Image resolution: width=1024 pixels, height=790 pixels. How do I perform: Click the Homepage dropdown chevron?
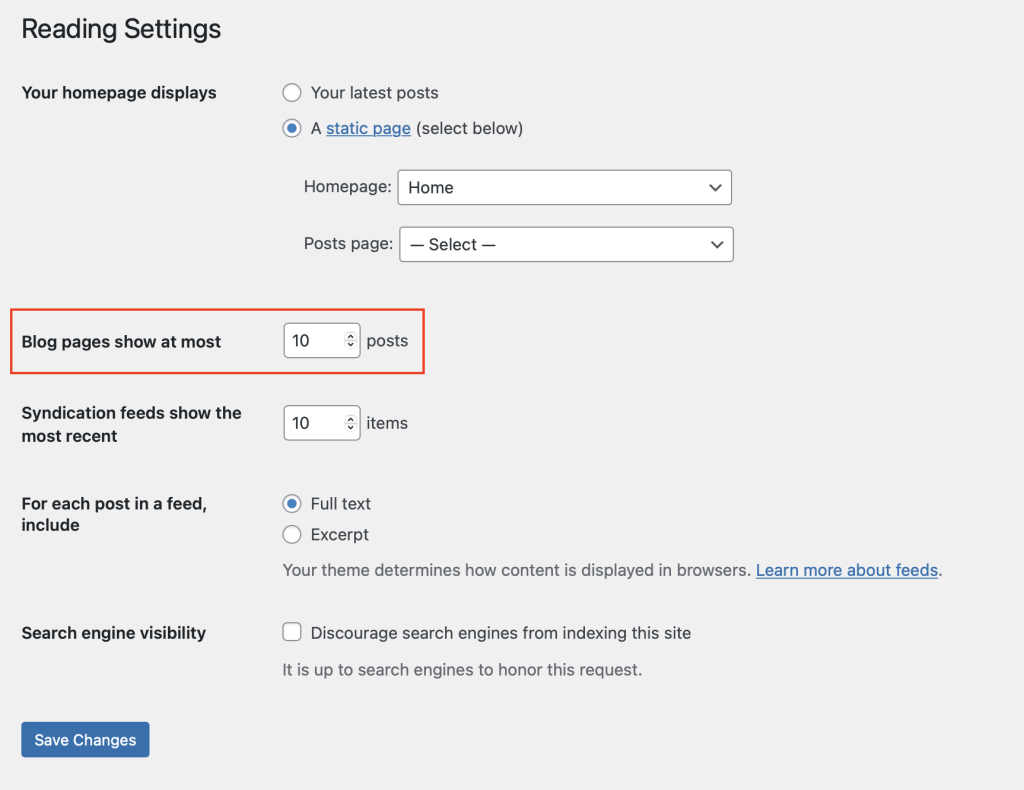pos(715,187)
